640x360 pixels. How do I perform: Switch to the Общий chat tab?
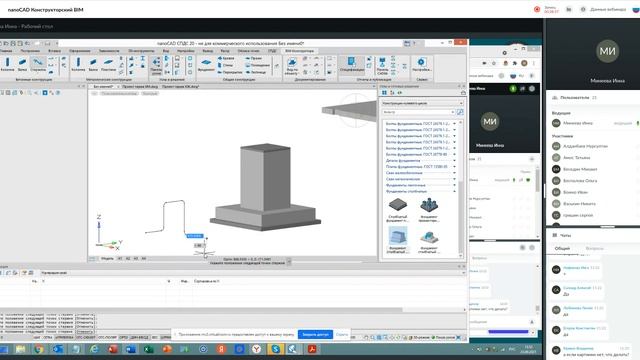click(562, 248)
